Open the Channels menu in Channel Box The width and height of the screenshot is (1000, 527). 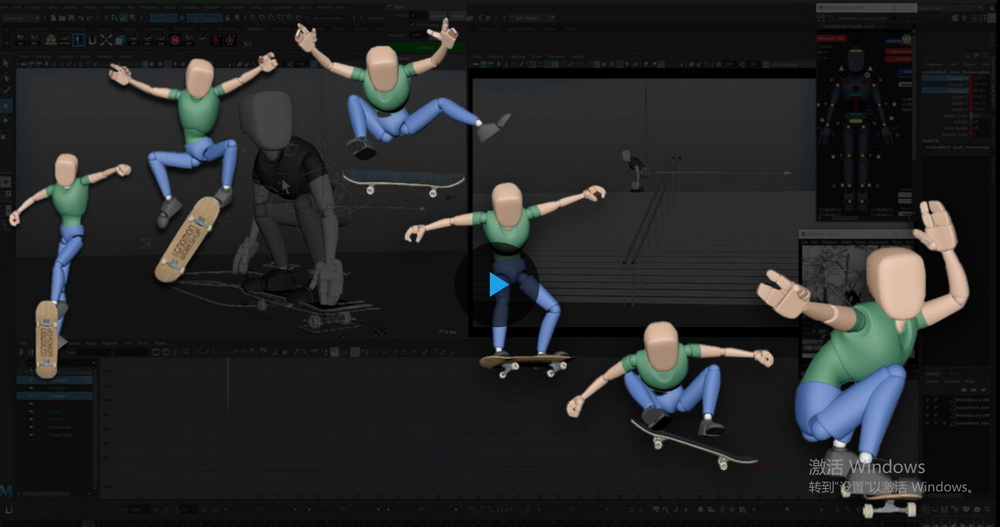tap(933, 64)
